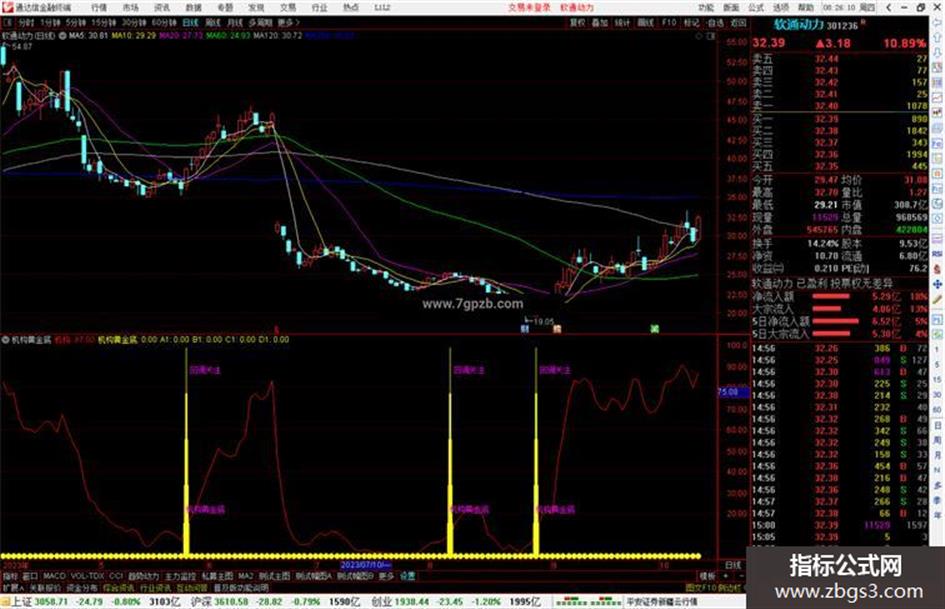This screenshot has height=609, width=945.
Task: Click the 返回 return button
Action: click(x=738, y=22)
